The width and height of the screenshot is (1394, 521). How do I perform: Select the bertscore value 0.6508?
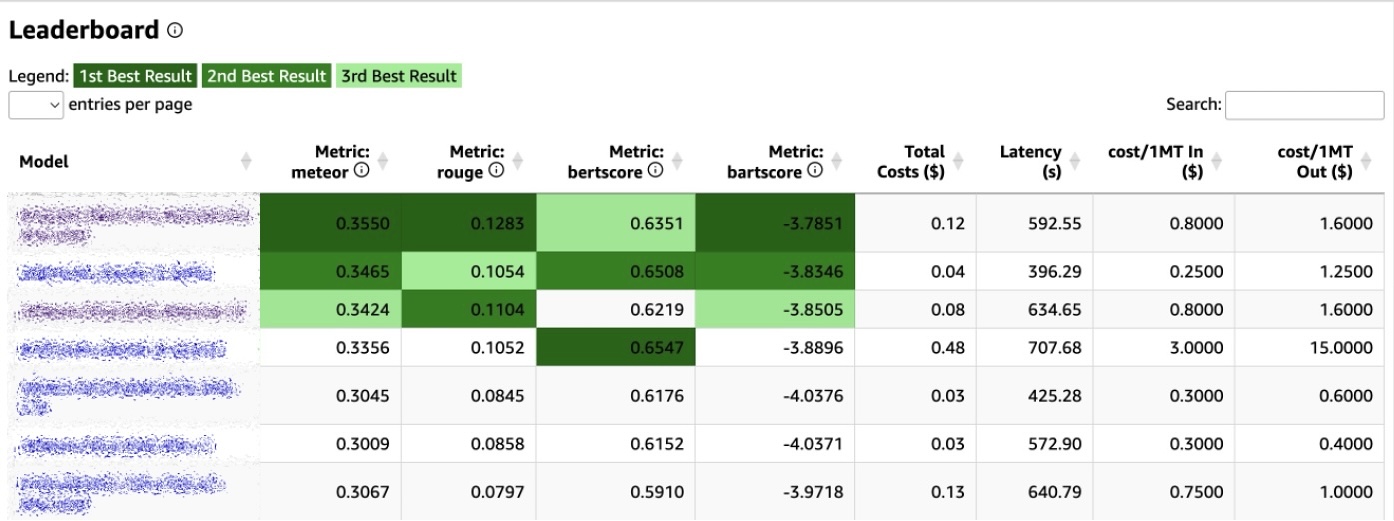click(x=657, y=272)
